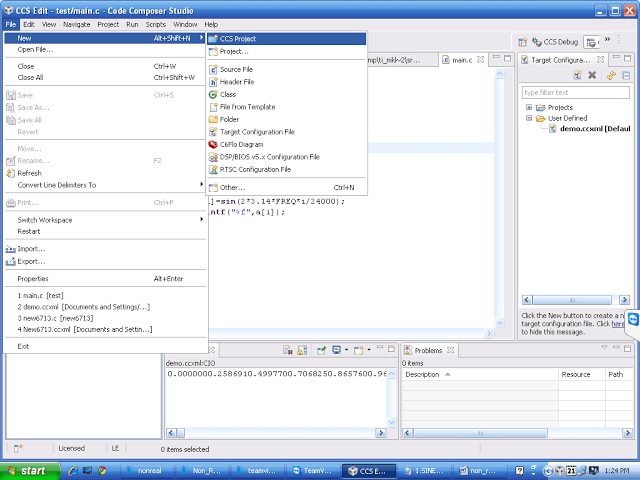Click the Target Configuration File icon
640x480 pixels.
(x=213, y=132)
